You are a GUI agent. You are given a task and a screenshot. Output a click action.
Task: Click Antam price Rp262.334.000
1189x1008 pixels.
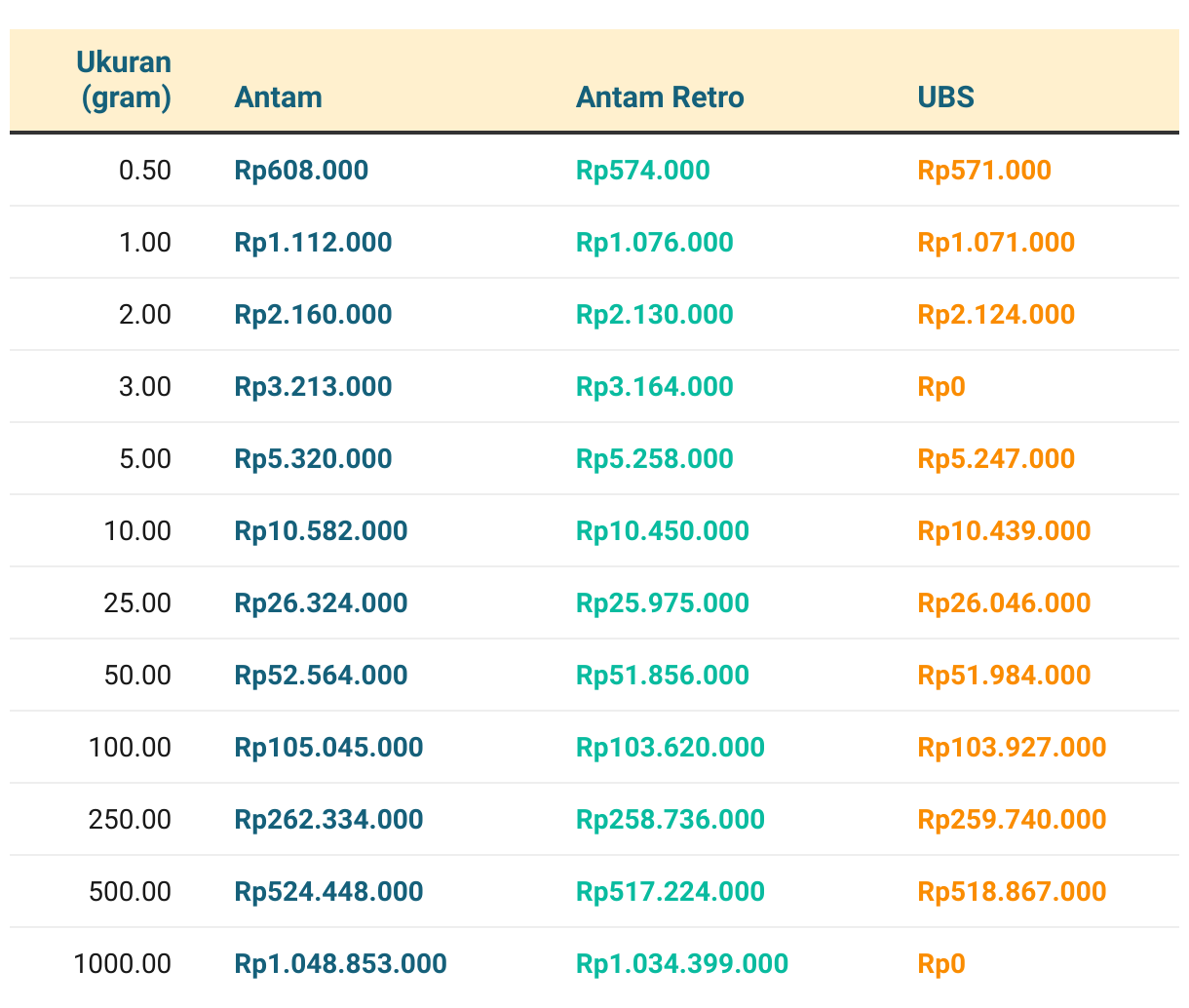pyautogui.click(x=329, y=820)
